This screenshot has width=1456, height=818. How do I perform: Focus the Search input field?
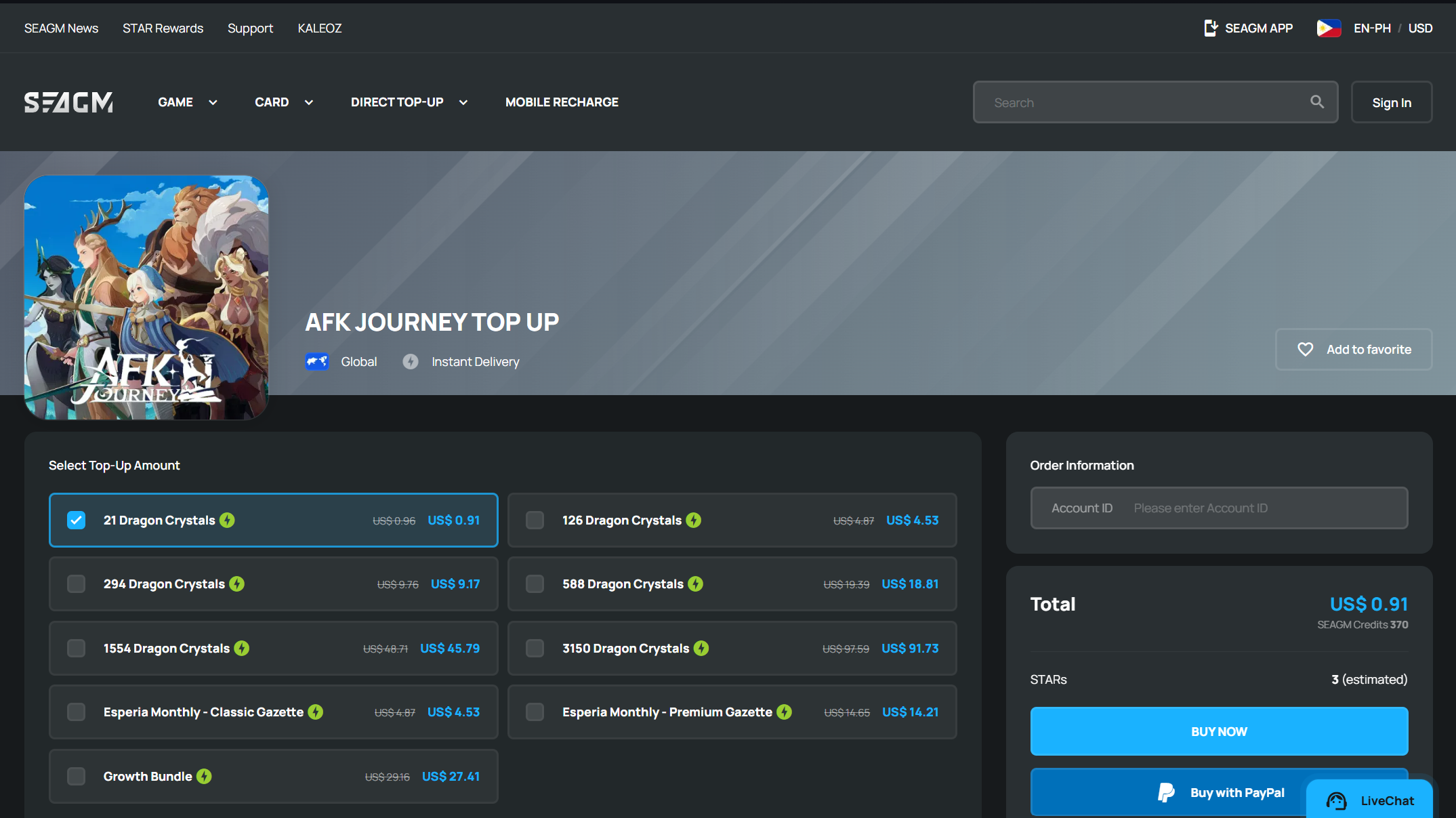[1155, 102]
